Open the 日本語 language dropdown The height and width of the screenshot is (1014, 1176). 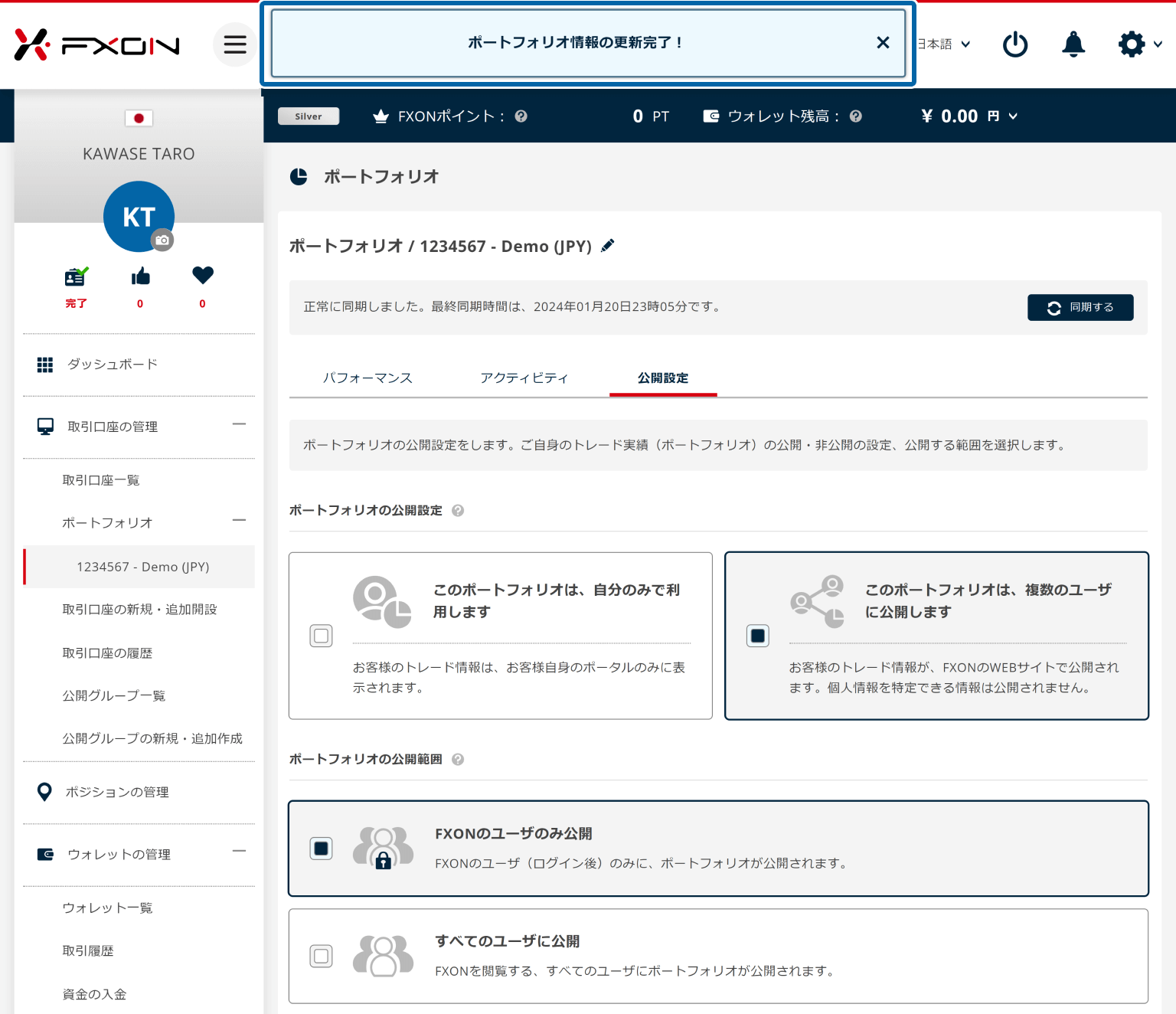(945, 44)
